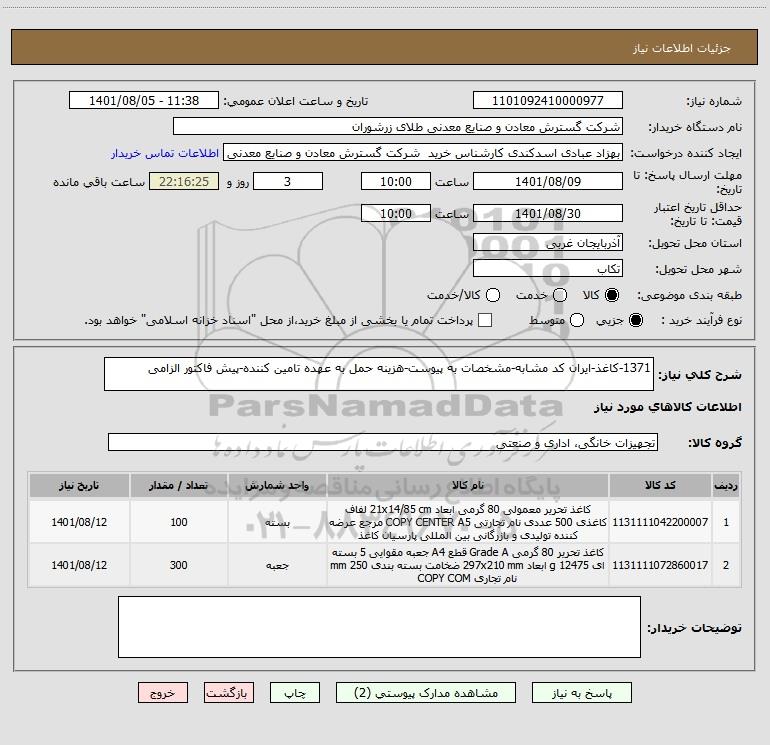Click the price validity hour field 10:00
This screenshot has width=770, height=745.
(x=396, y=213)
